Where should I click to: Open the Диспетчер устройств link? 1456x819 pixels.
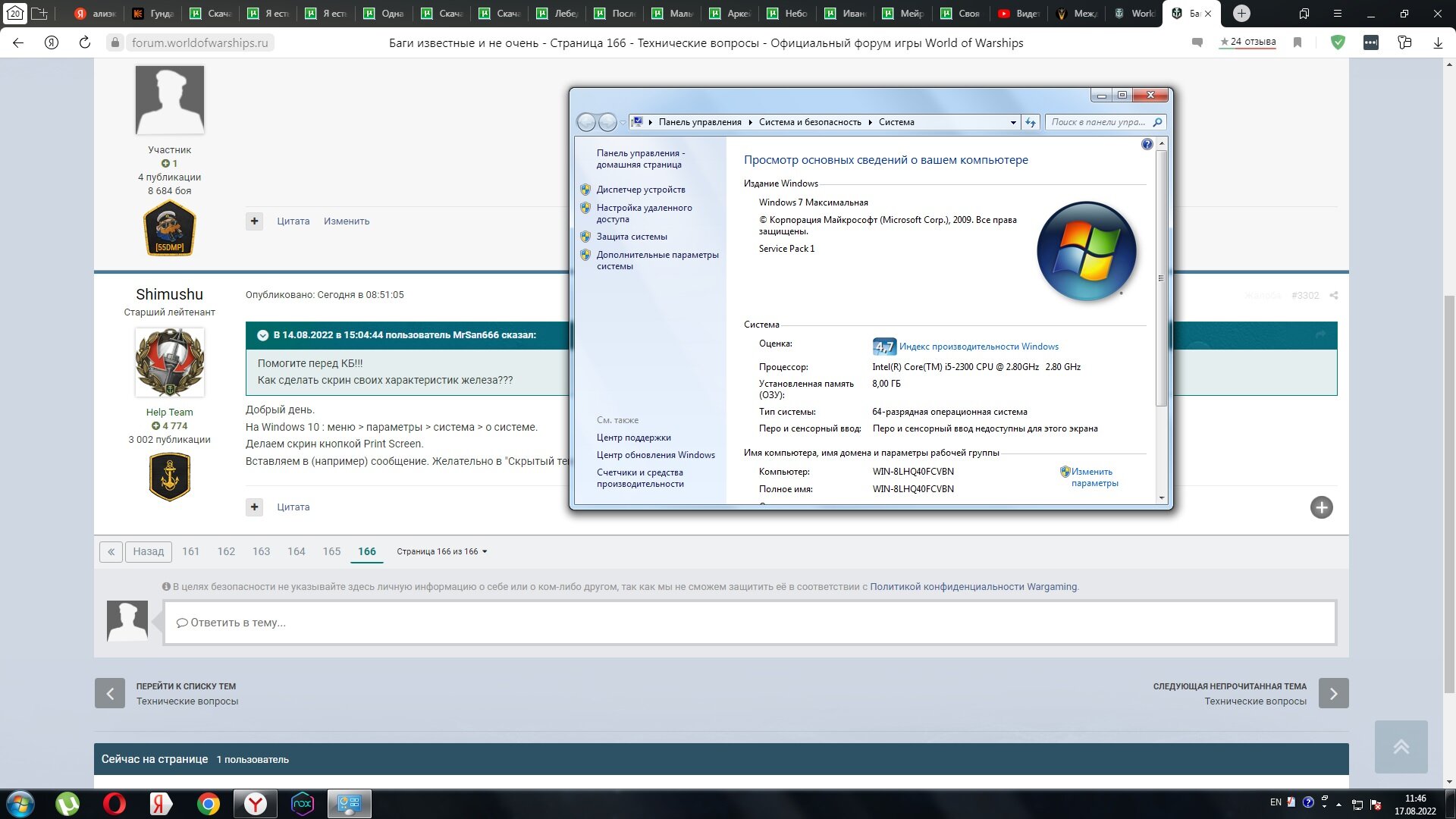(x=641, y=190)
